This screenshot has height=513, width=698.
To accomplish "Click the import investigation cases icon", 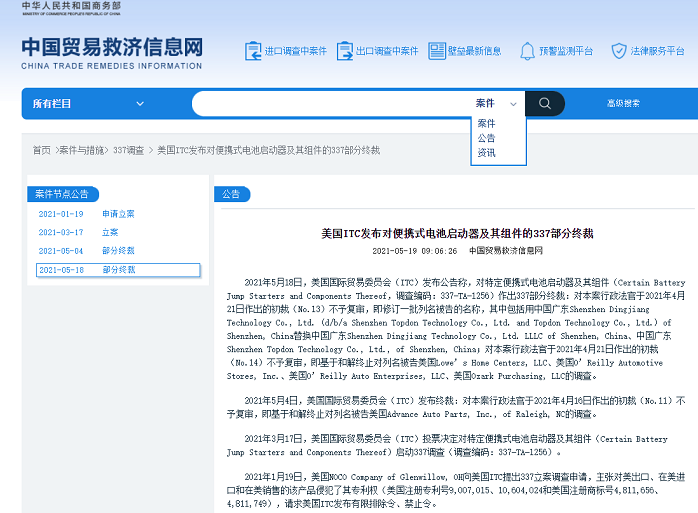I will coord(253,51).
